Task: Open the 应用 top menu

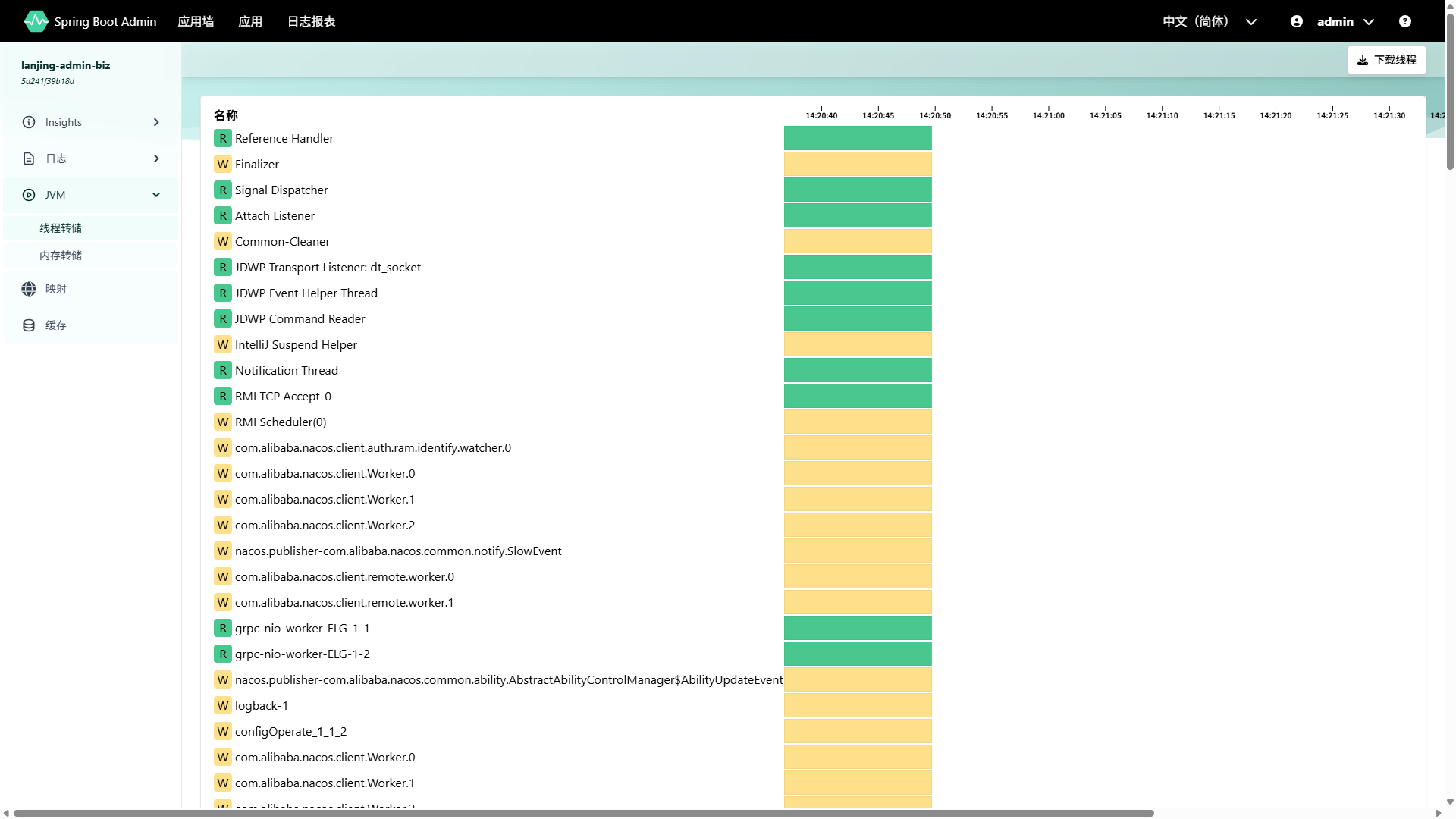Action: [x=250, y=21]
